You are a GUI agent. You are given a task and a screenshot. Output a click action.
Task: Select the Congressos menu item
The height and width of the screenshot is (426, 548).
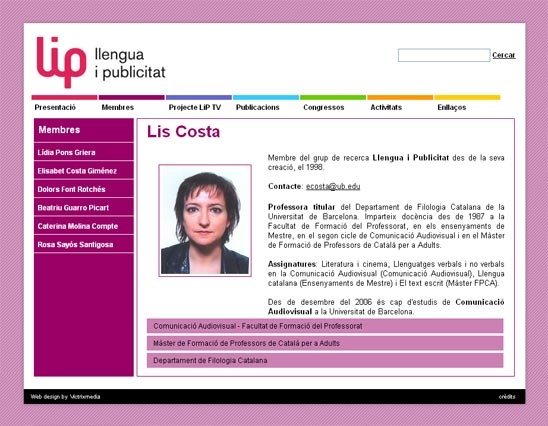(x=324, y=107)
